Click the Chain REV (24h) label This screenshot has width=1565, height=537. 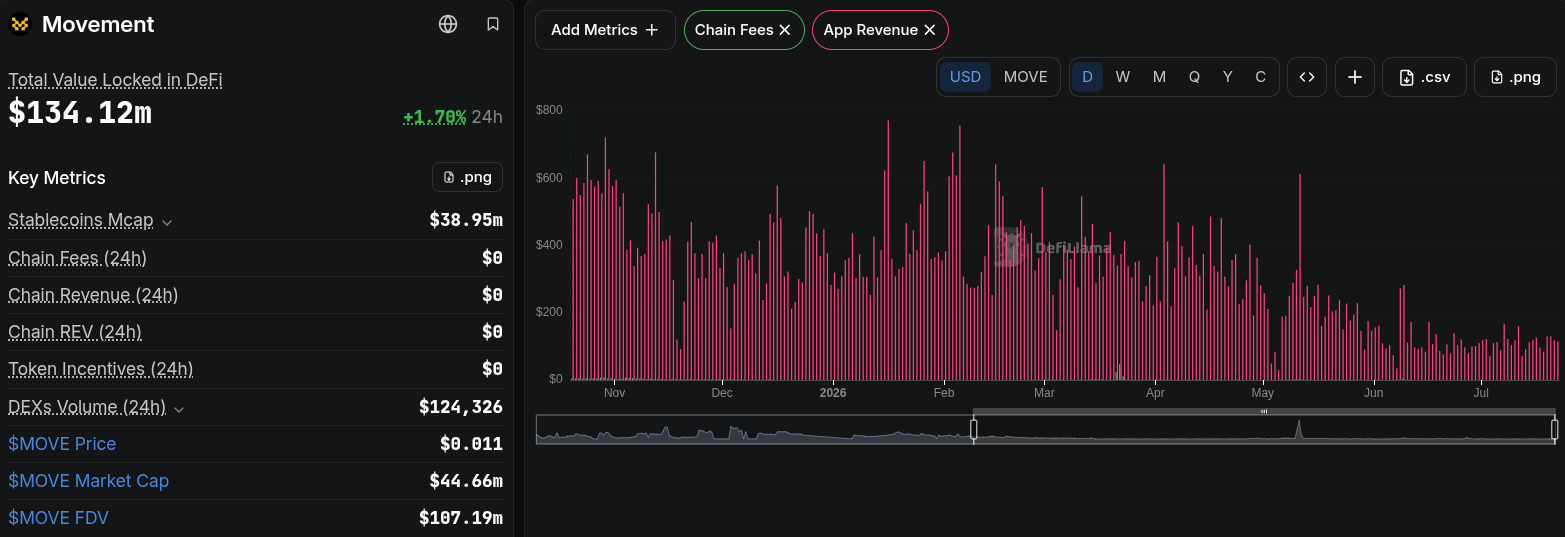click(75, 332)
